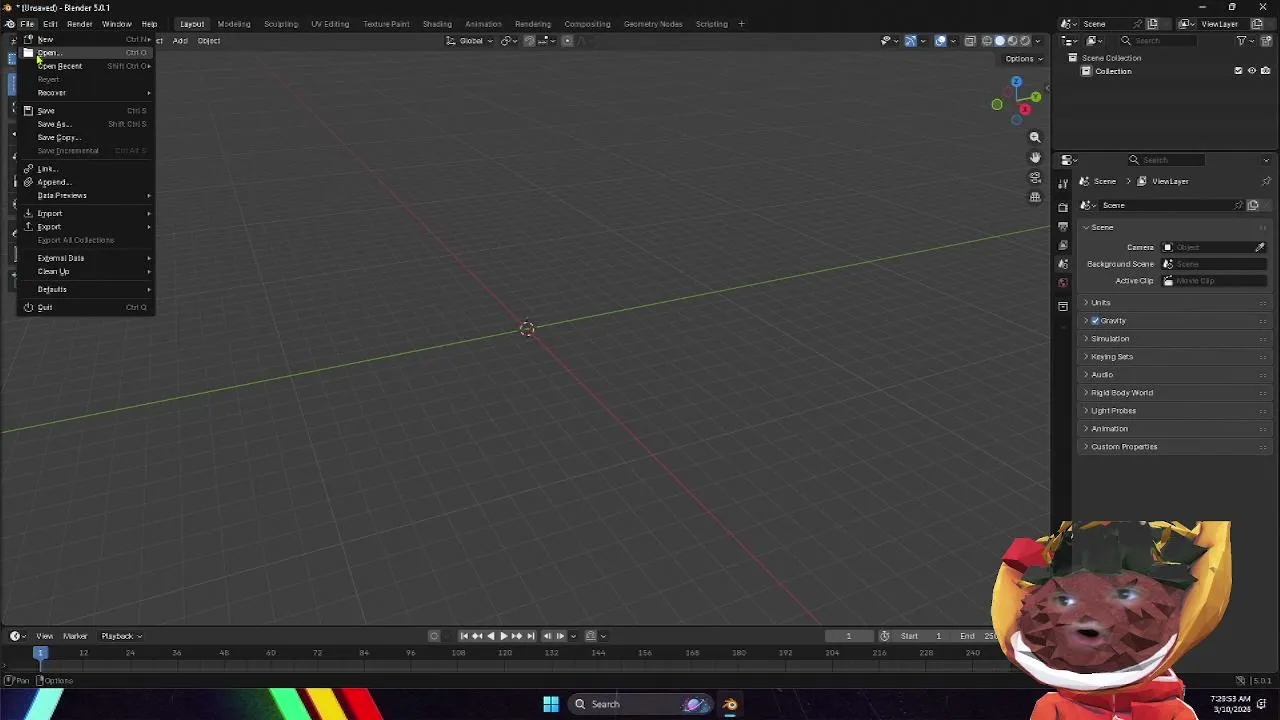1280x720 pixels.
Task: Expand the Simulation panel
Action: coord(1173,339)
